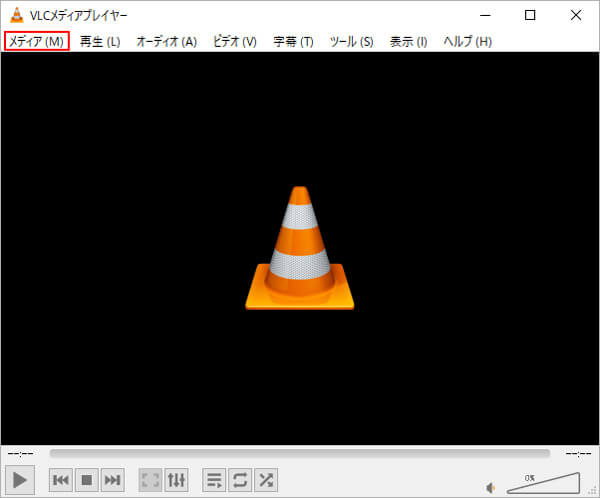Screen dimensions: 600x498
Task: Mute audio via speaker icon
Action: coord(491,488)
